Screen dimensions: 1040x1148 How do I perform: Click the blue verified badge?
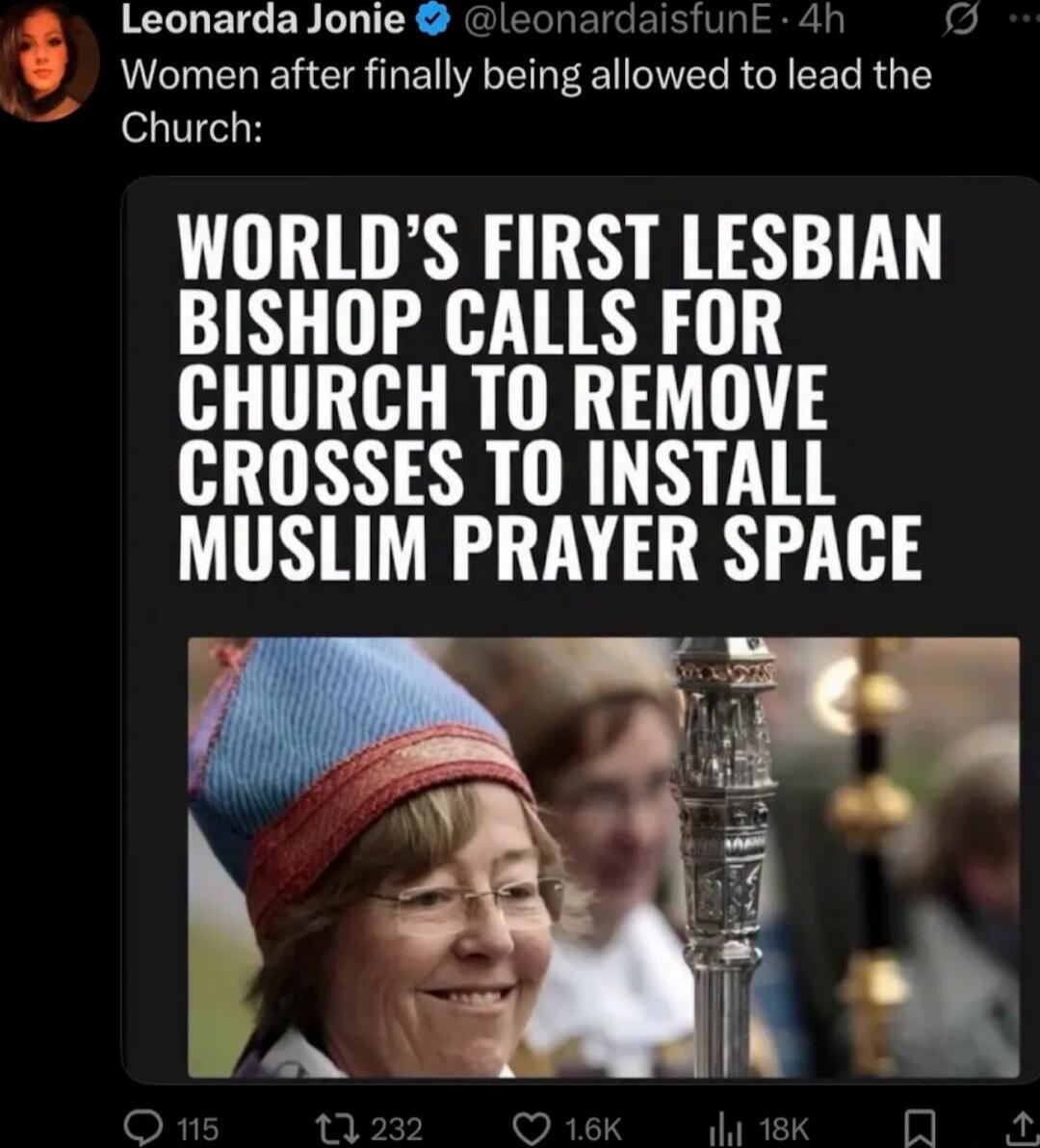coord(431,22)
